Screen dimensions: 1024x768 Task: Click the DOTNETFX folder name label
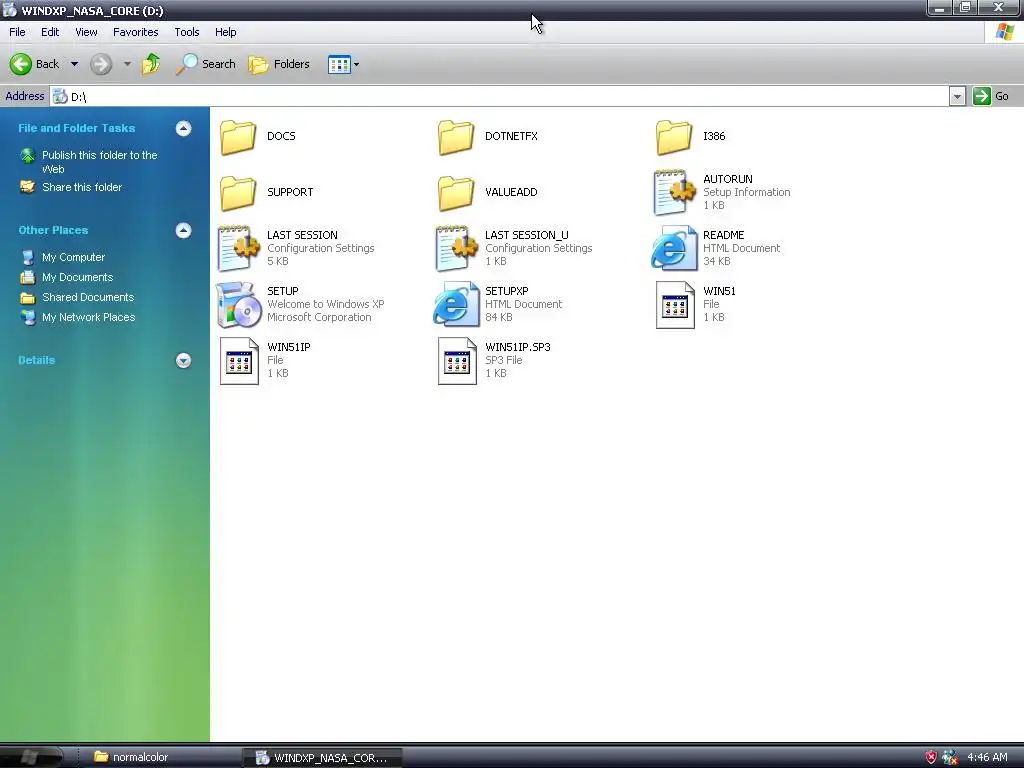pos(511,136)
